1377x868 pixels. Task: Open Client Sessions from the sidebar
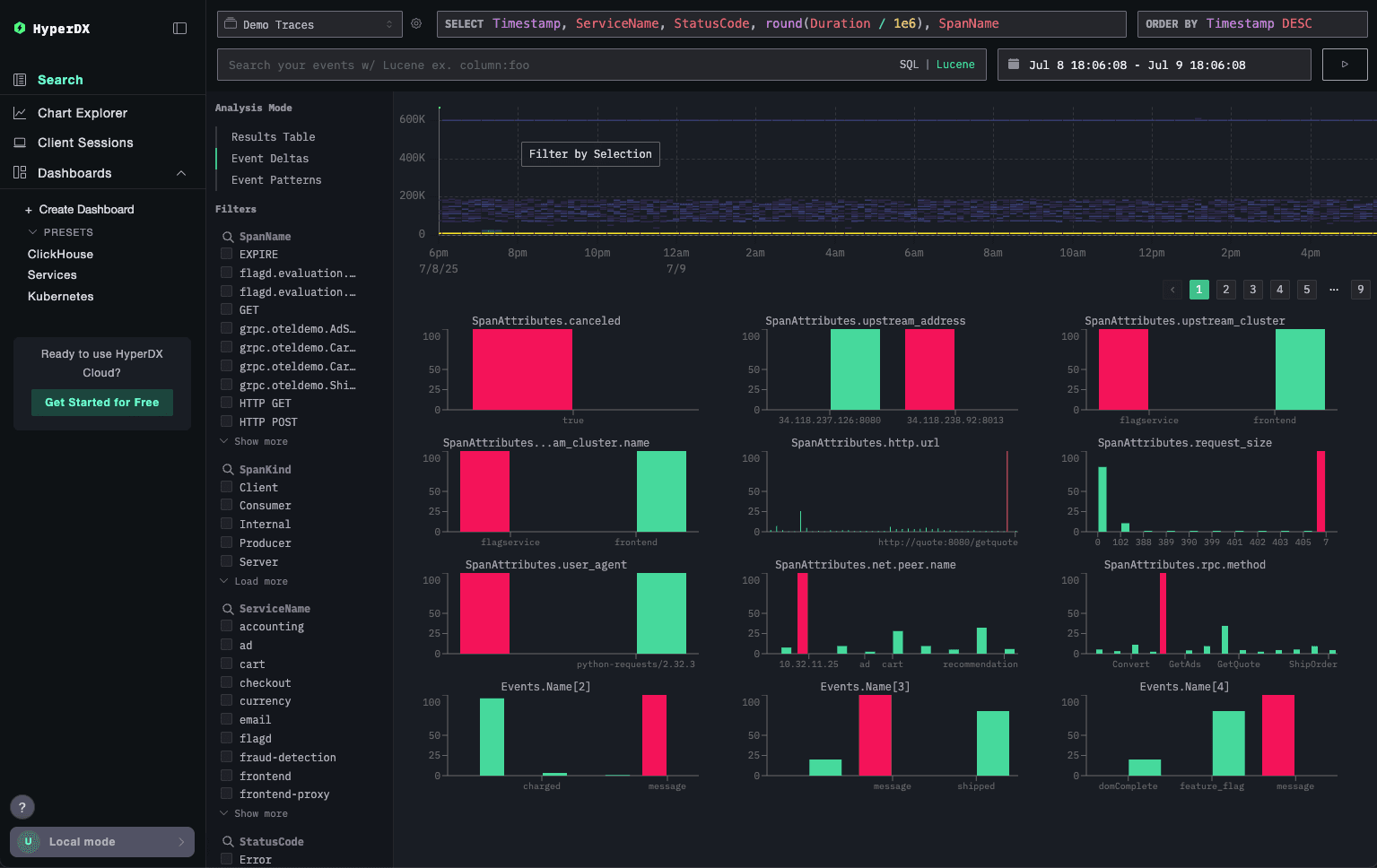(85, 143)
